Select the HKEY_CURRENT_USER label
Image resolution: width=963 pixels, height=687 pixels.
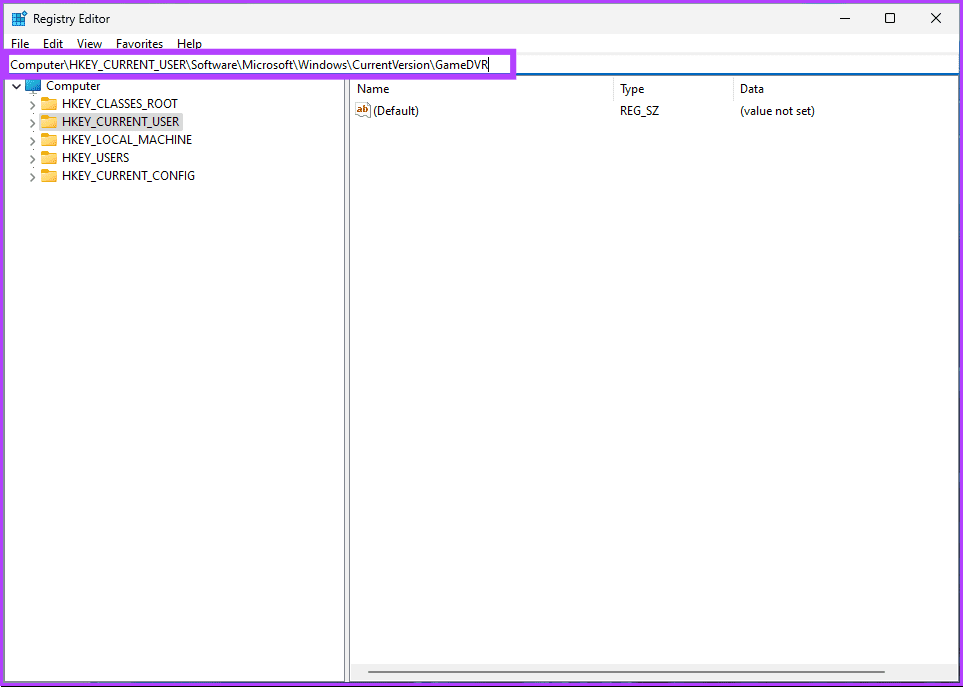click(x=120, y=122)
